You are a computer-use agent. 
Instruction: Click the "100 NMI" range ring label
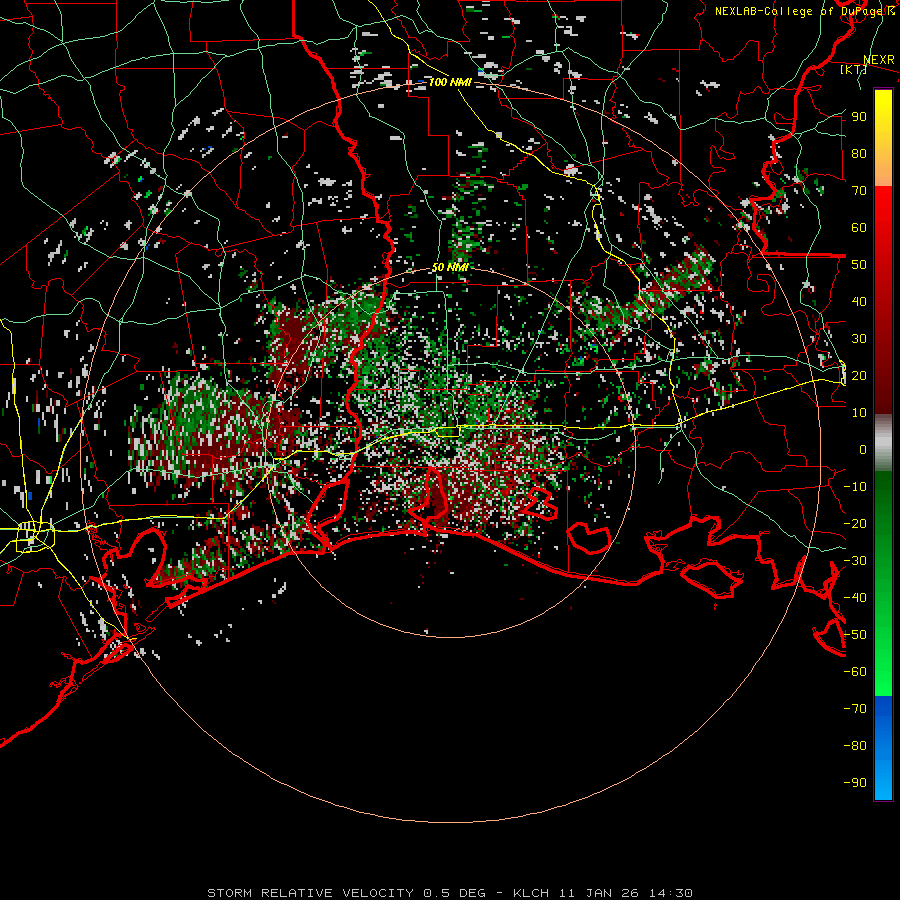pyautogui.click(x=450, y=82)
